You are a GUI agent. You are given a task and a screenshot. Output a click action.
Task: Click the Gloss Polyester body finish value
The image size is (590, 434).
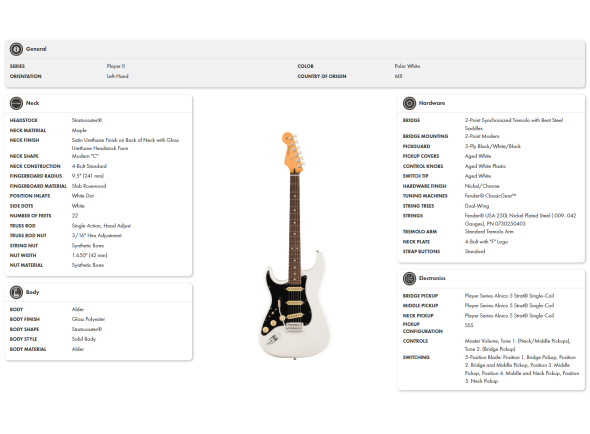coord(88,319)
